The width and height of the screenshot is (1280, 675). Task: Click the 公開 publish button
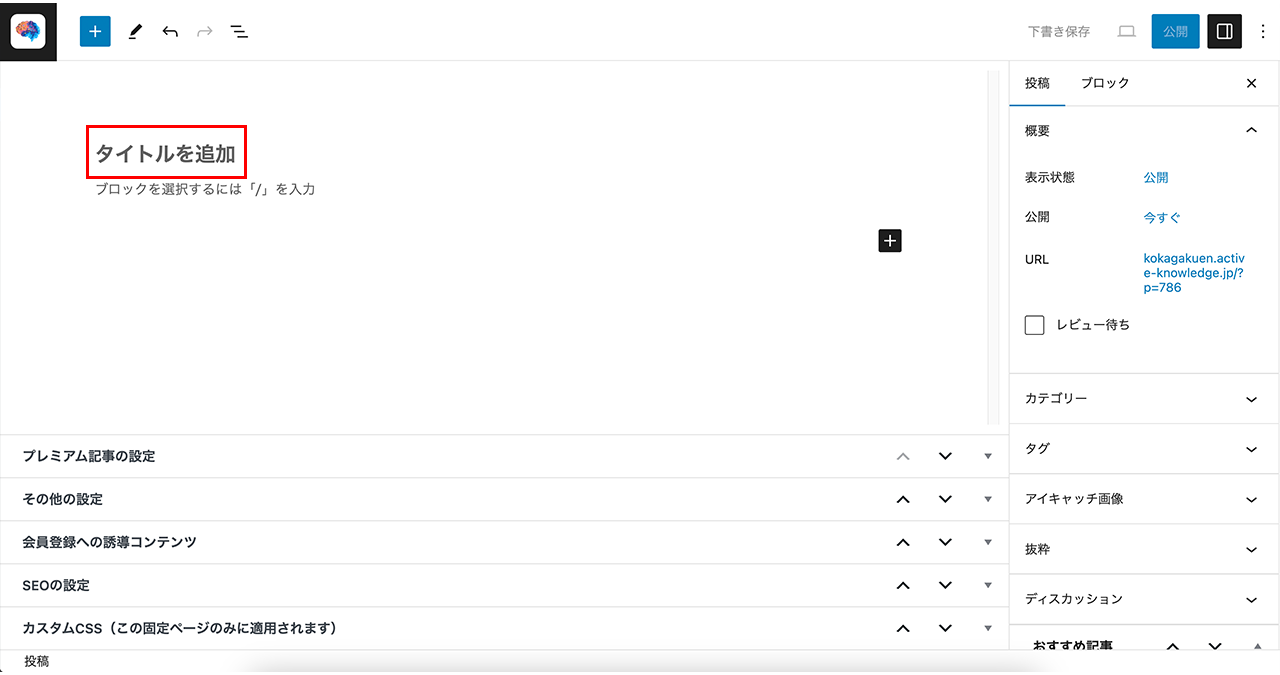(1175, 31)
